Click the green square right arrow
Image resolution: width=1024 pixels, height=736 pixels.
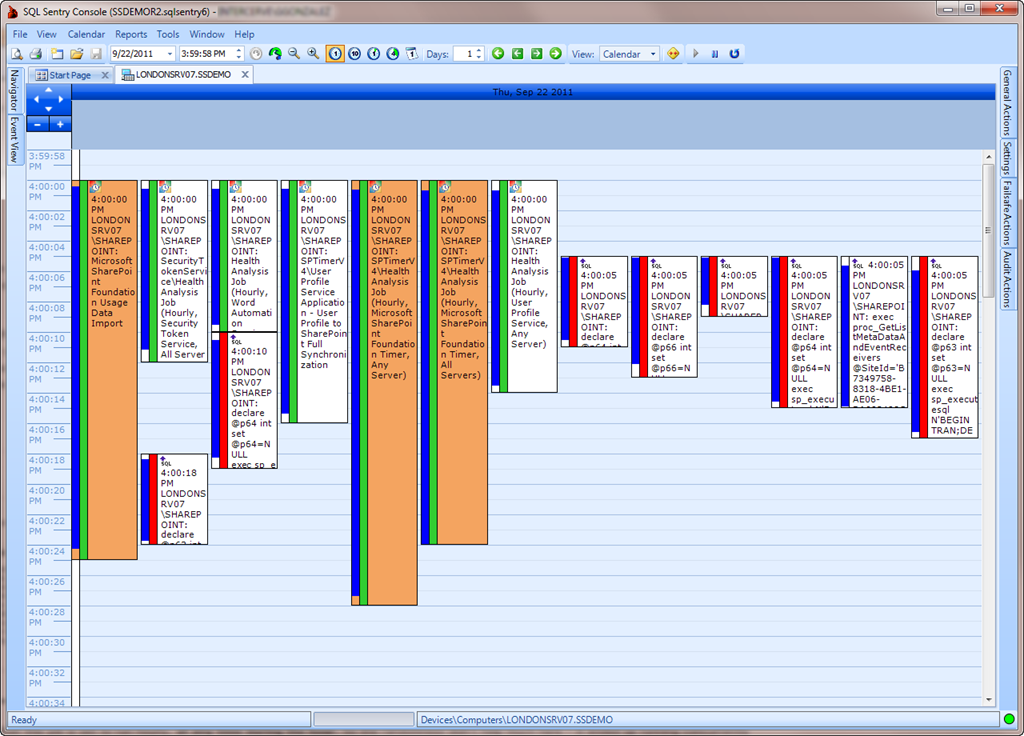(x=536, y=54)
